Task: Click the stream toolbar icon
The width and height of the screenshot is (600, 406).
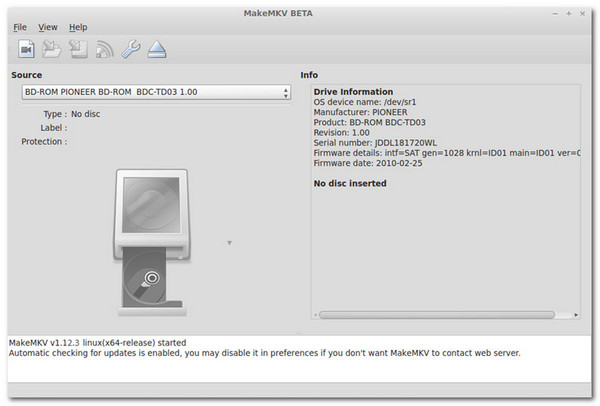Action: point(104,49)
